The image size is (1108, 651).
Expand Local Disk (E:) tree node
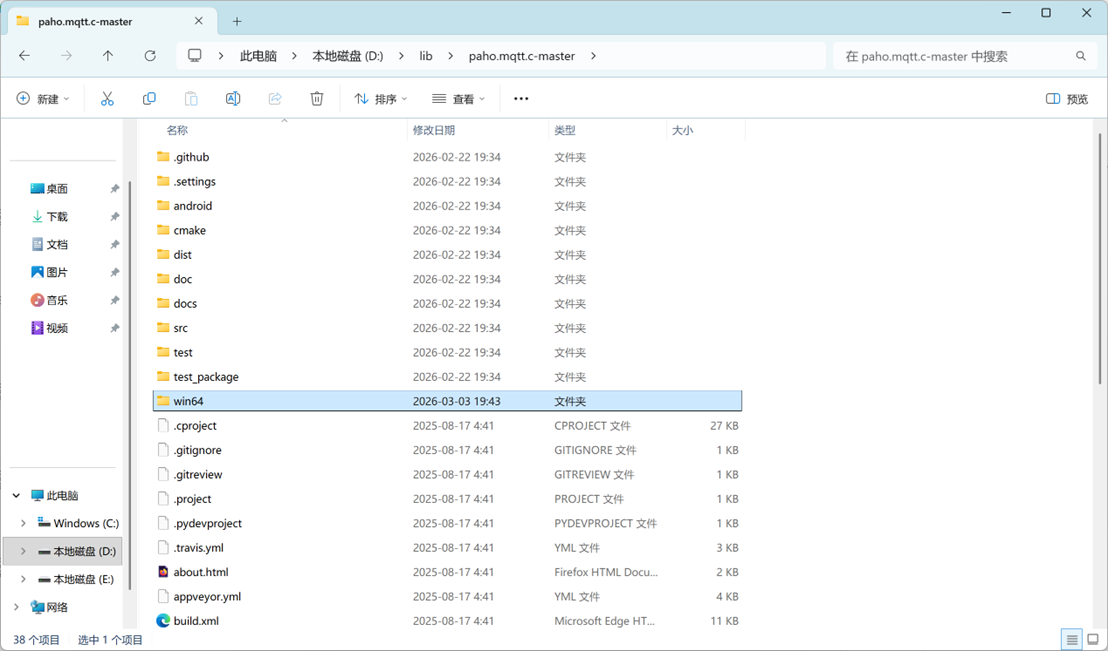(23, 579)
